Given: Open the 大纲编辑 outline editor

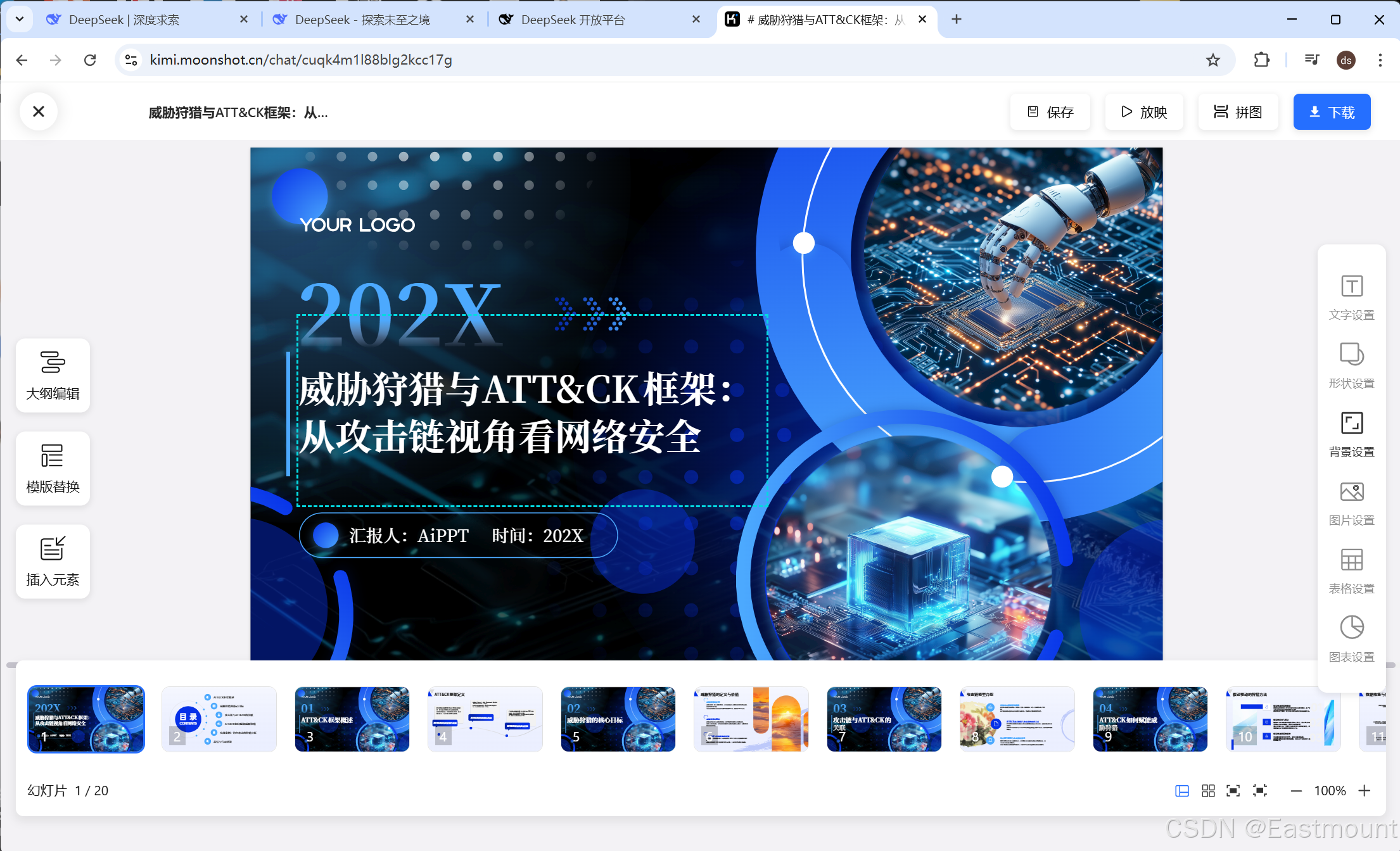Looking at the screenshot, I should 53,375.
